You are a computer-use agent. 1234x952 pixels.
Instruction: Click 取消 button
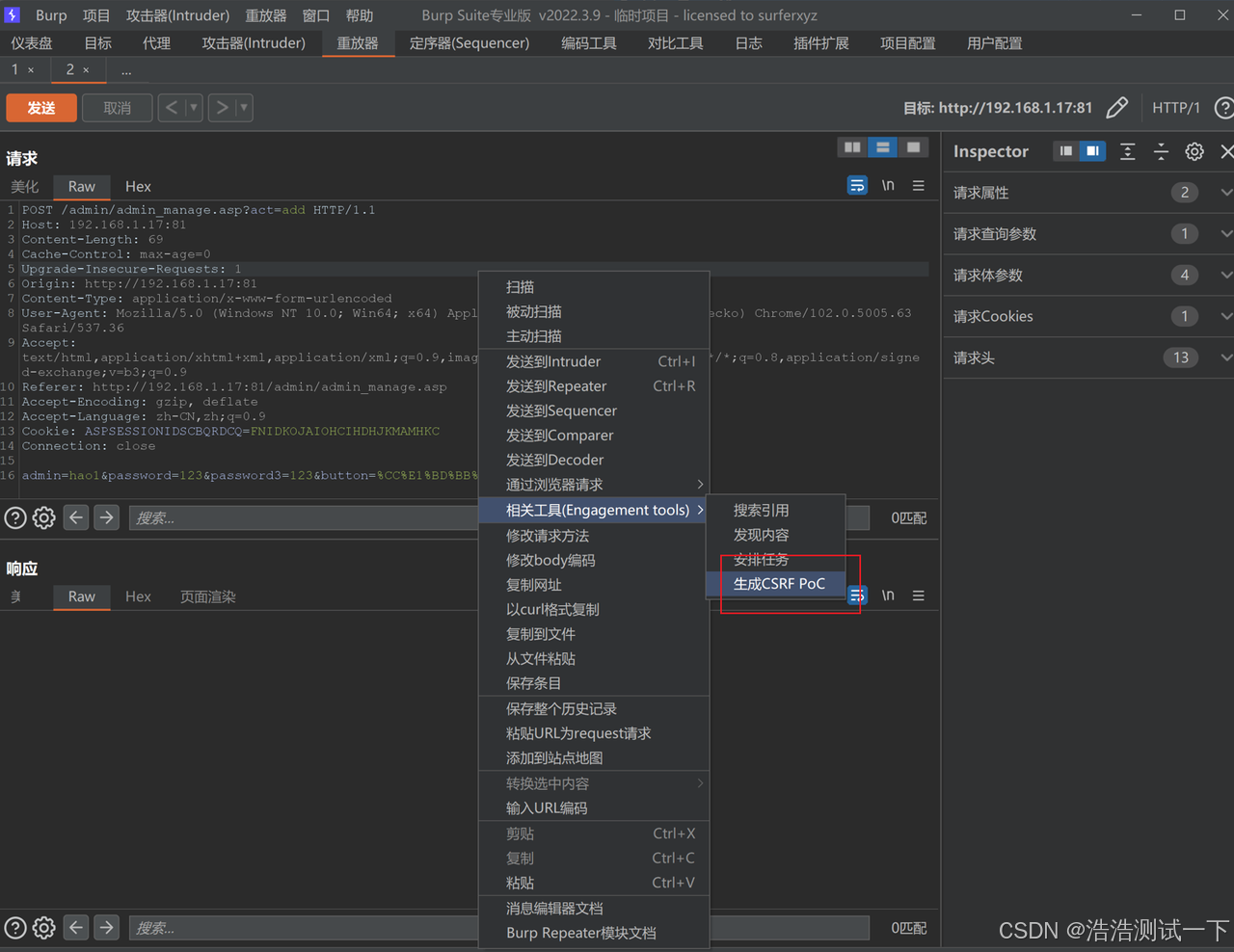point(117,108)
